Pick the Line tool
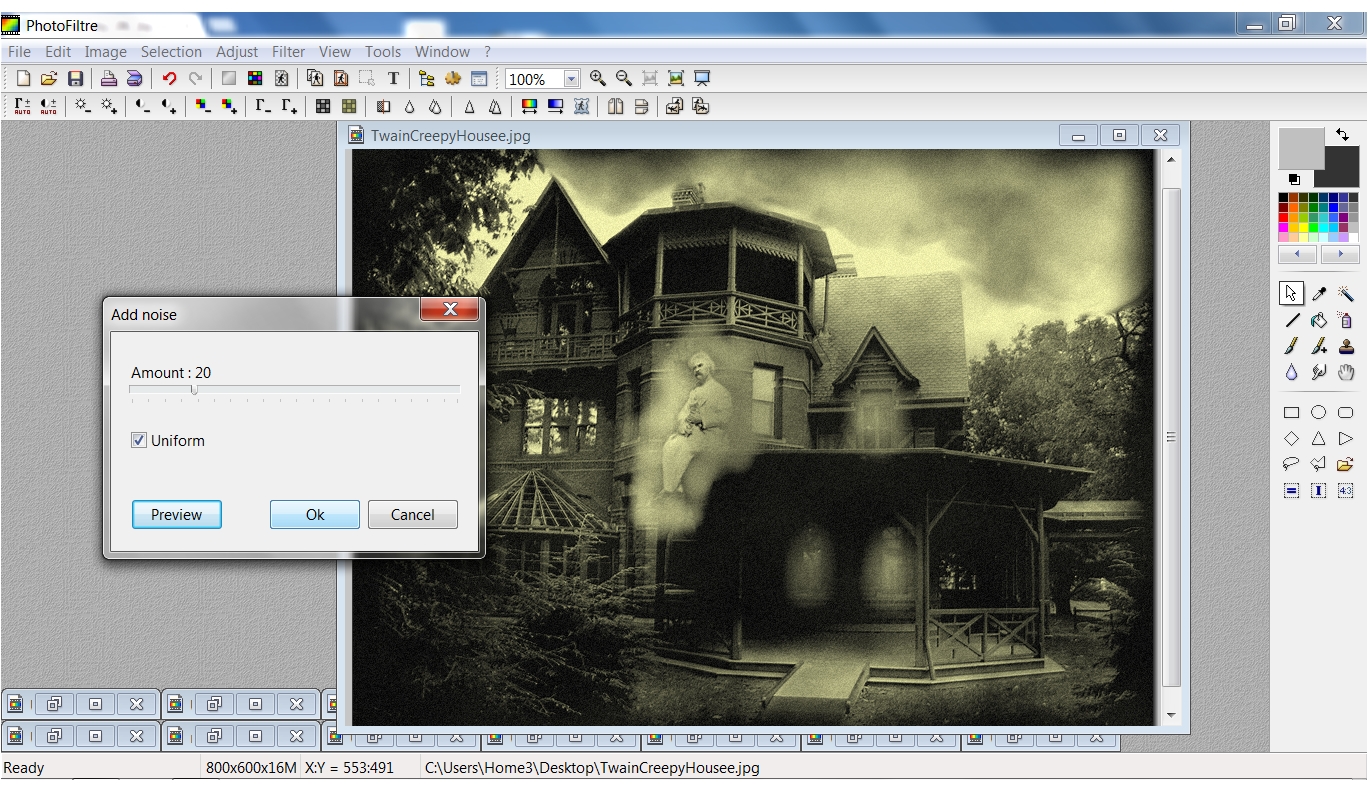This screenshot has height=792, width=1368. [1292, 321]
